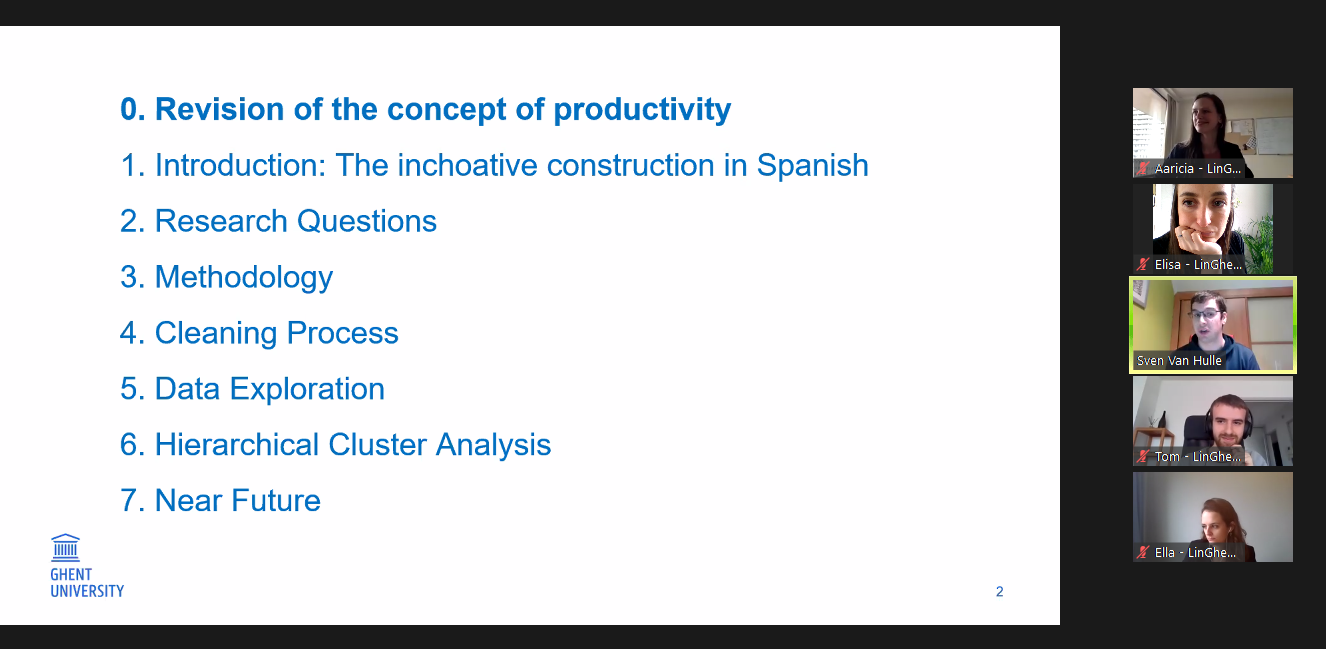Select Ella's video thumbnail
The width and height of the screenshot is (1326, 649).
point(1213,517)
